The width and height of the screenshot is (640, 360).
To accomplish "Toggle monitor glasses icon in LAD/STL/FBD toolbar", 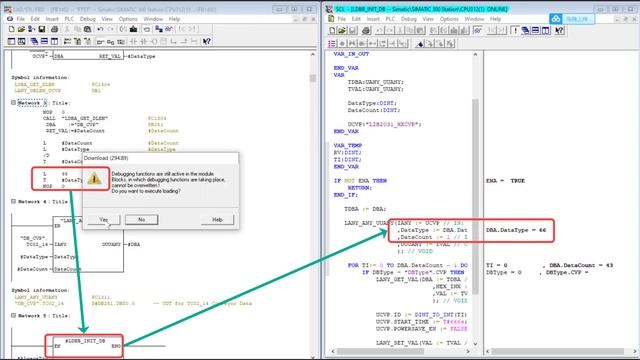I will click(169, 29).
